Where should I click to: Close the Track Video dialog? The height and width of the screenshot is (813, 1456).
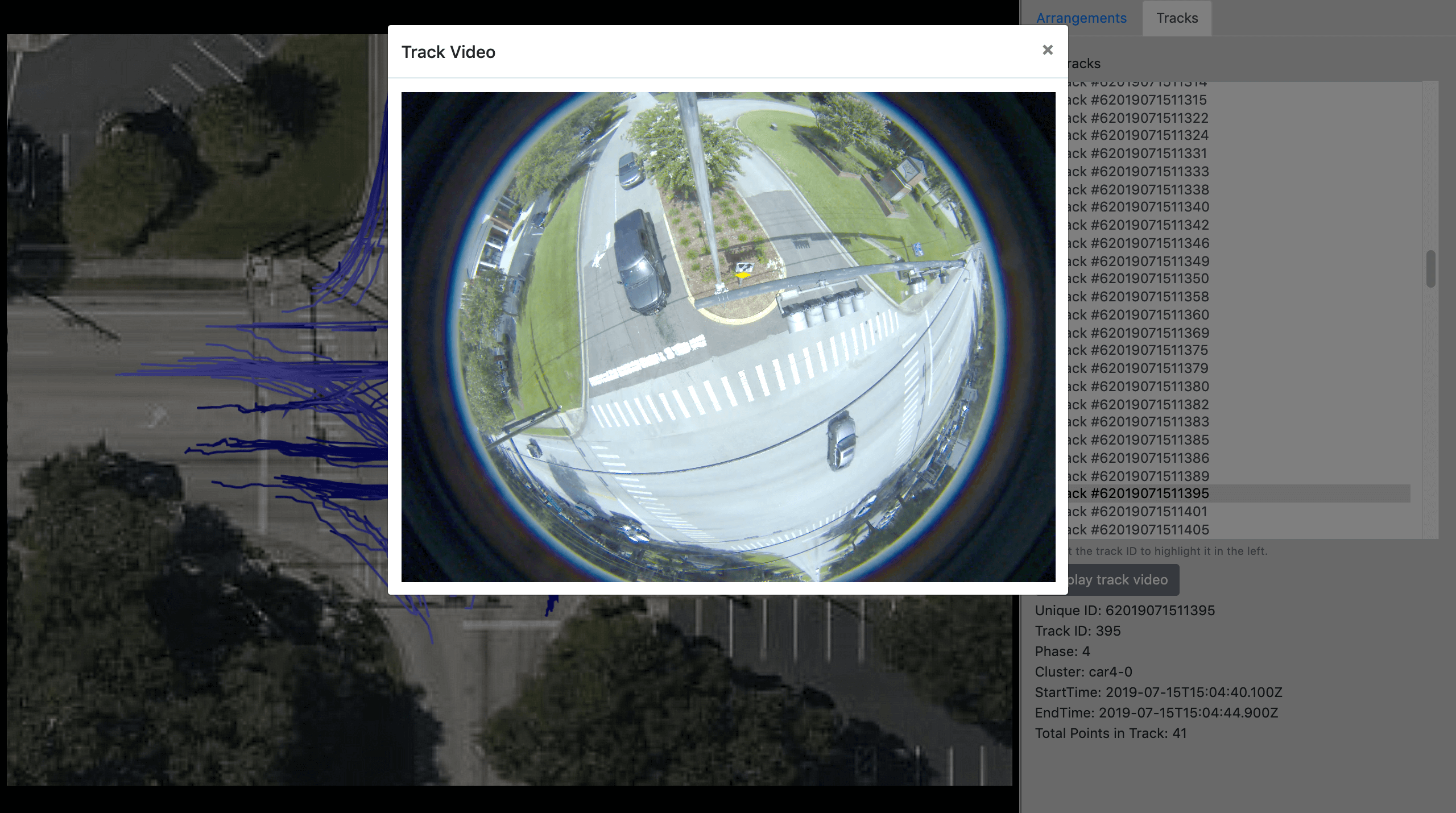[x=1047, y=50]
